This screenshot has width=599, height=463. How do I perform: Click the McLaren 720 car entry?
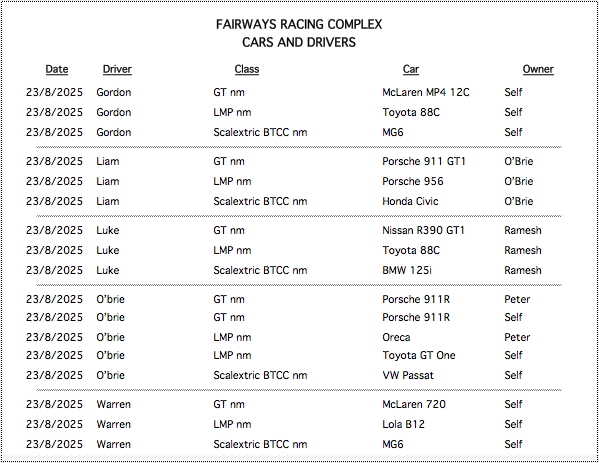(x=414, y=404)
